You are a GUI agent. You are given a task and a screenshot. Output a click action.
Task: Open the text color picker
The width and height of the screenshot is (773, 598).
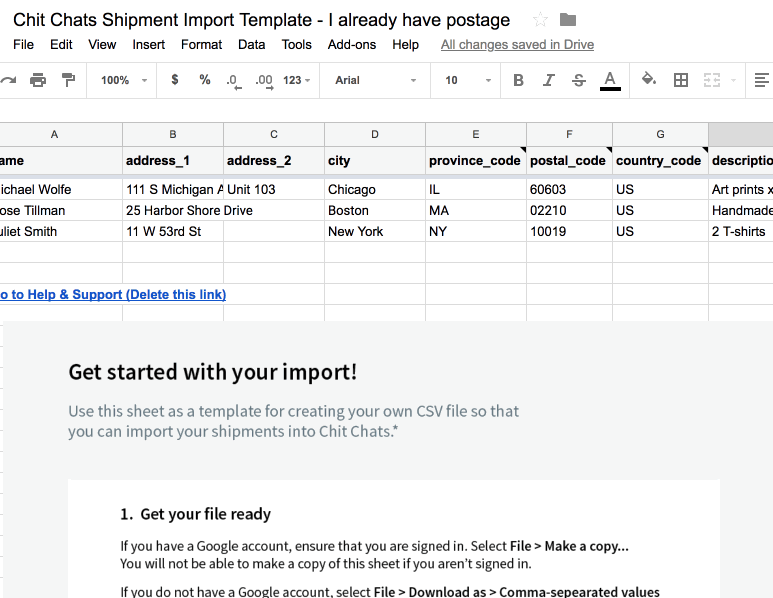pos(610,80)
